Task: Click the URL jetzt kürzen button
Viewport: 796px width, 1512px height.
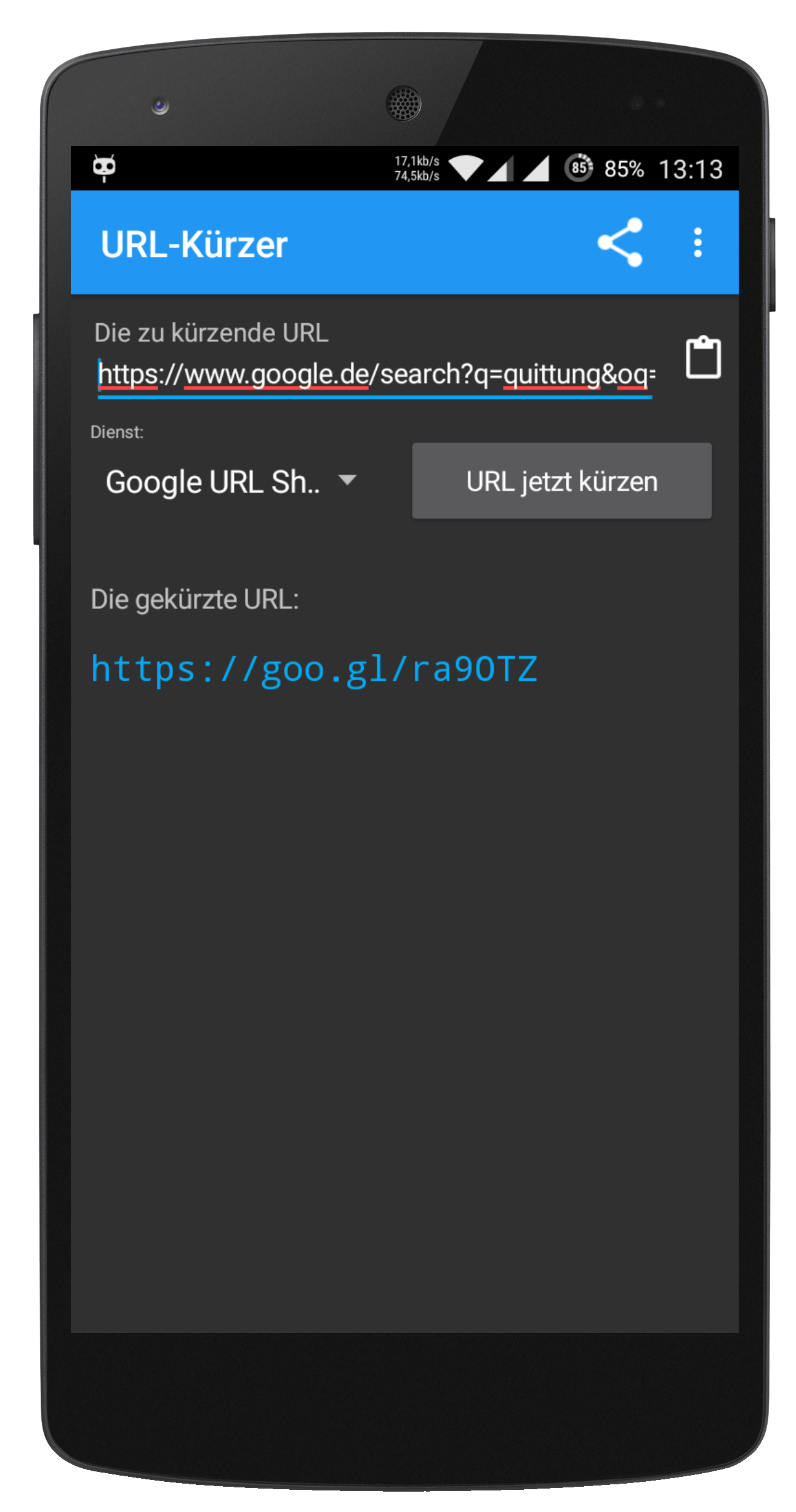Action: pyautogui.click(x=561, y=481)
